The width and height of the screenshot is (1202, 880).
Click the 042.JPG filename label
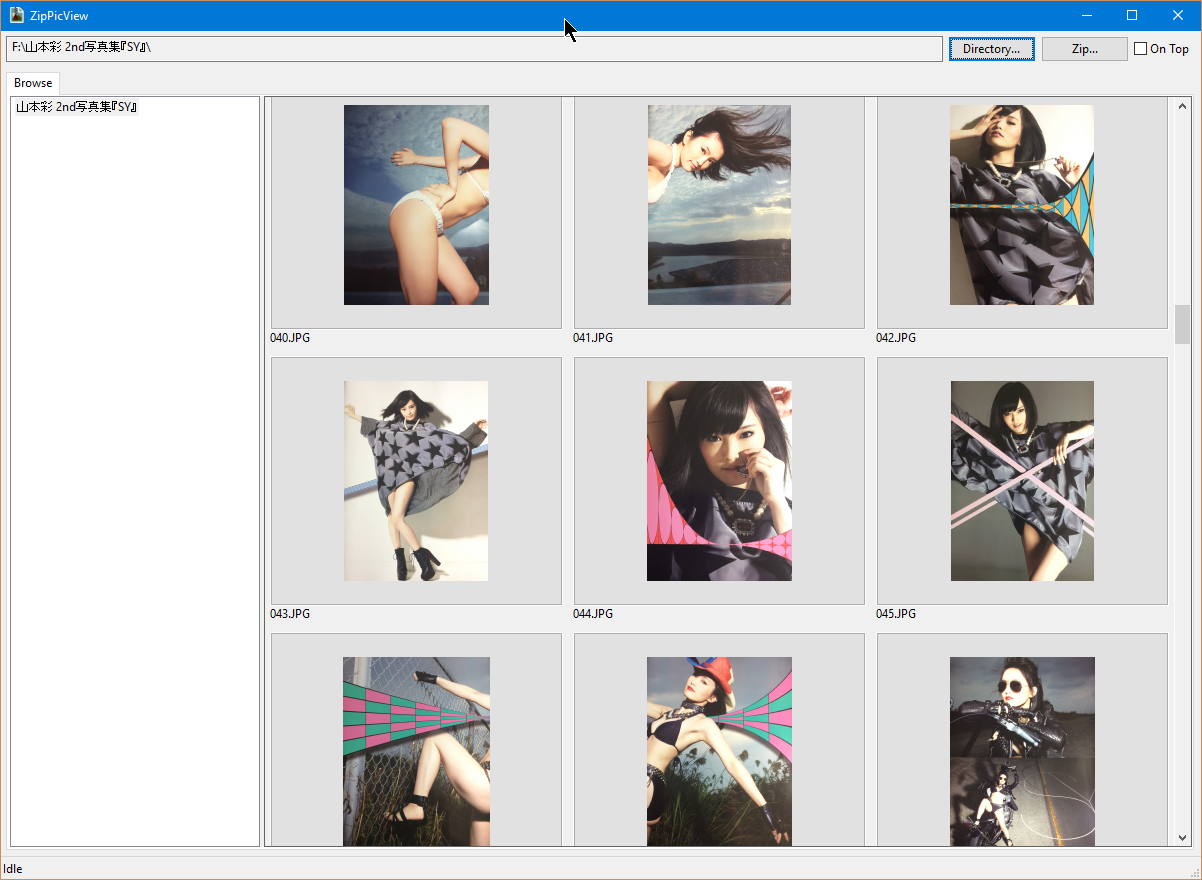tap(896, 338)
